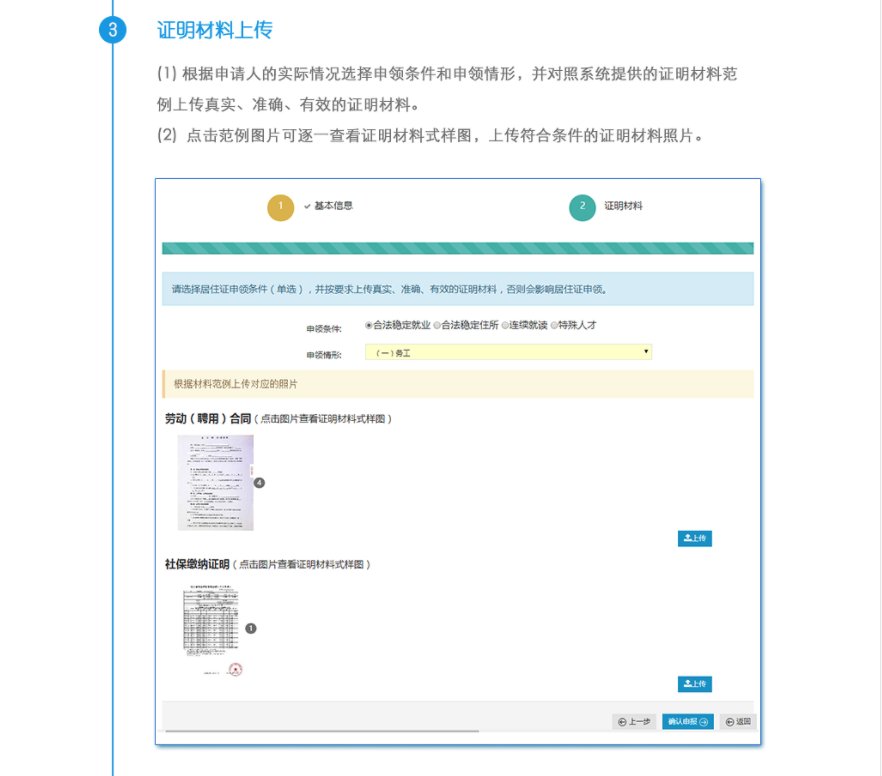Click the left-arrow icon on 上一步 button
Image resolution: width=882 pixels, height=776 pixels.
pos(622,721)
